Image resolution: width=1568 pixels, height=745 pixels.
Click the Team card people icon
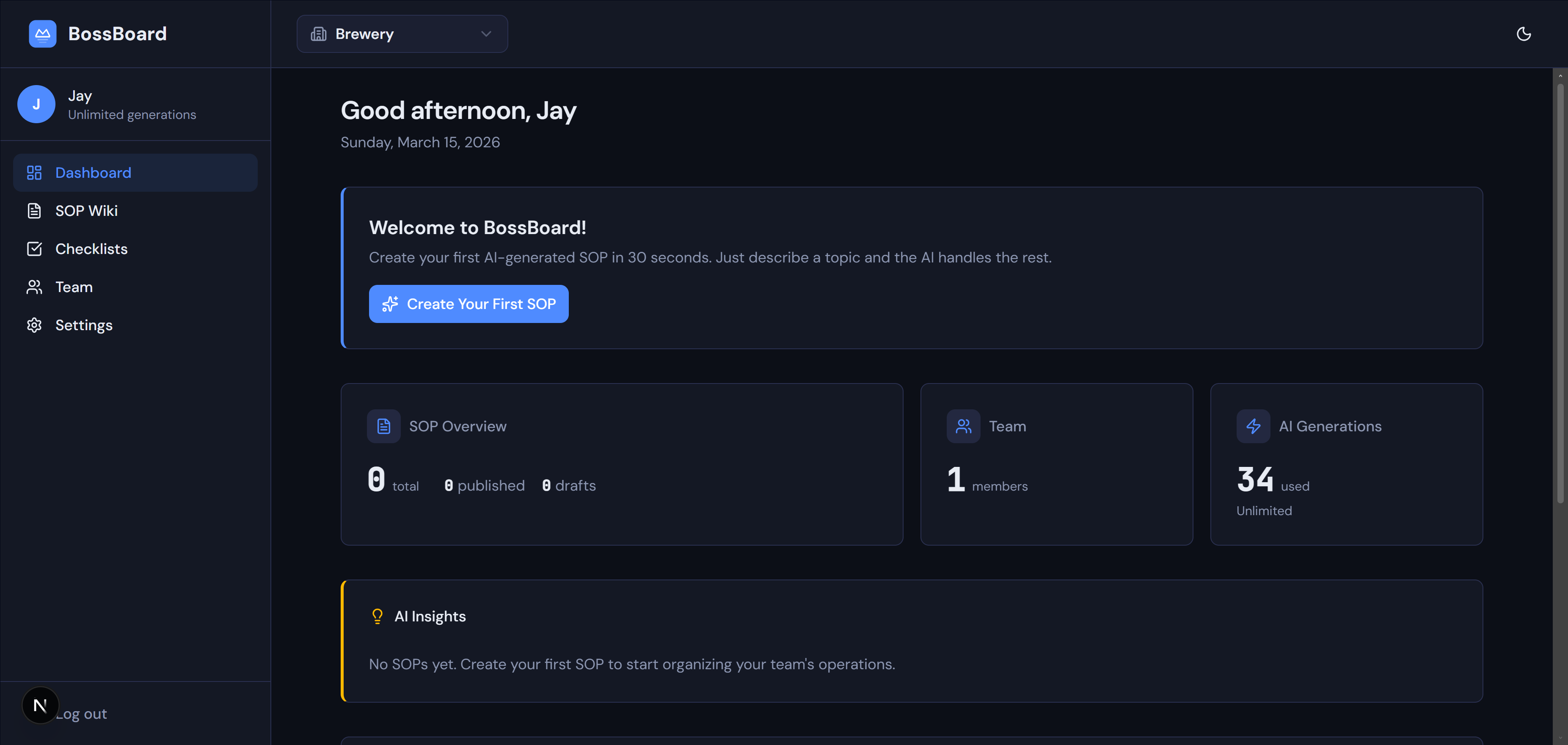coord(963,426)
